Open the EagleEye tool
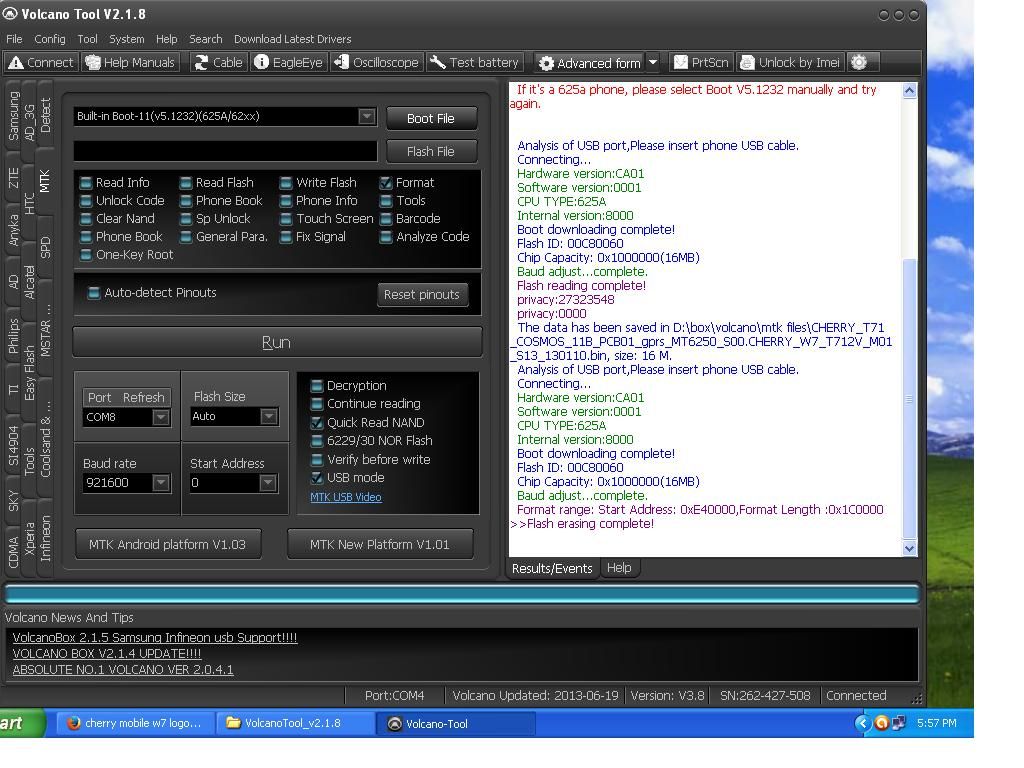 tap(288, 62)
